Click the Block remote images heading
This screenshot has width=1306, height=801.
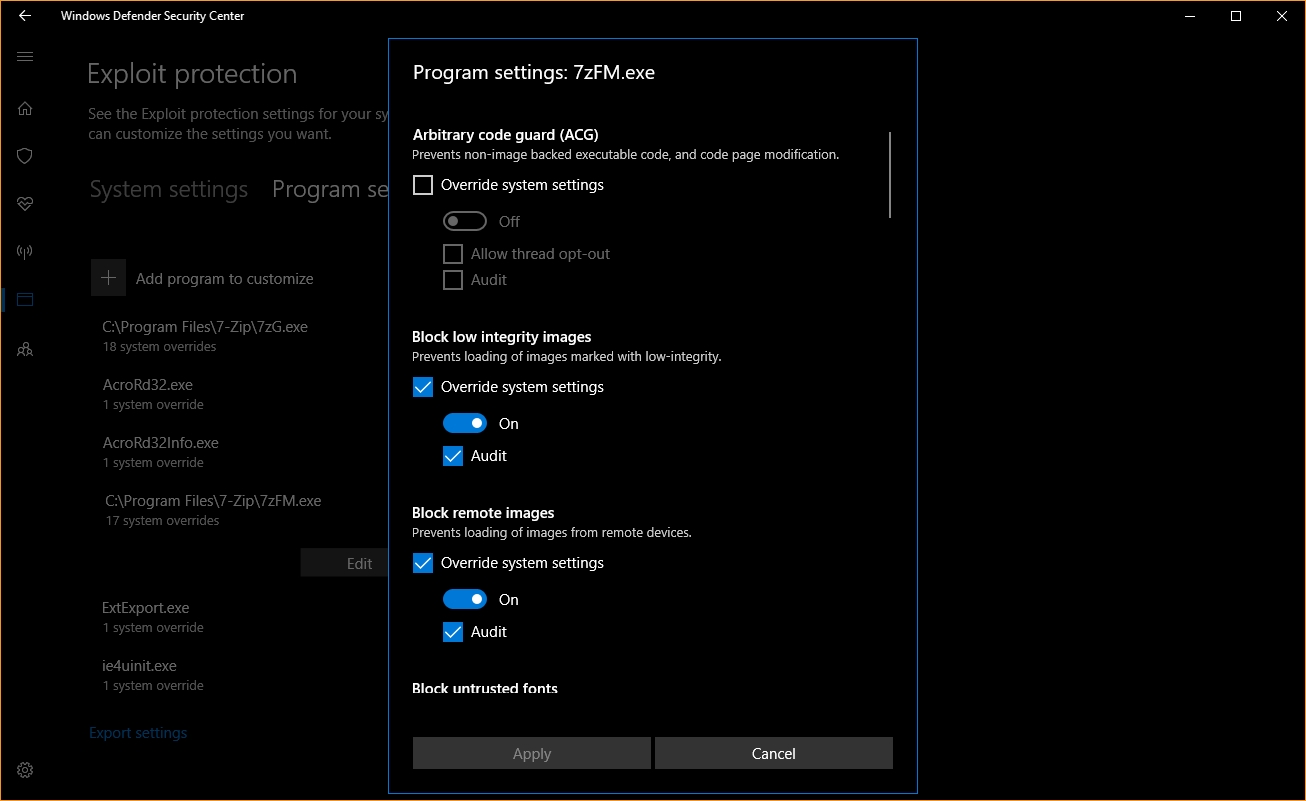pyautogui.click(x=483, y=513)
